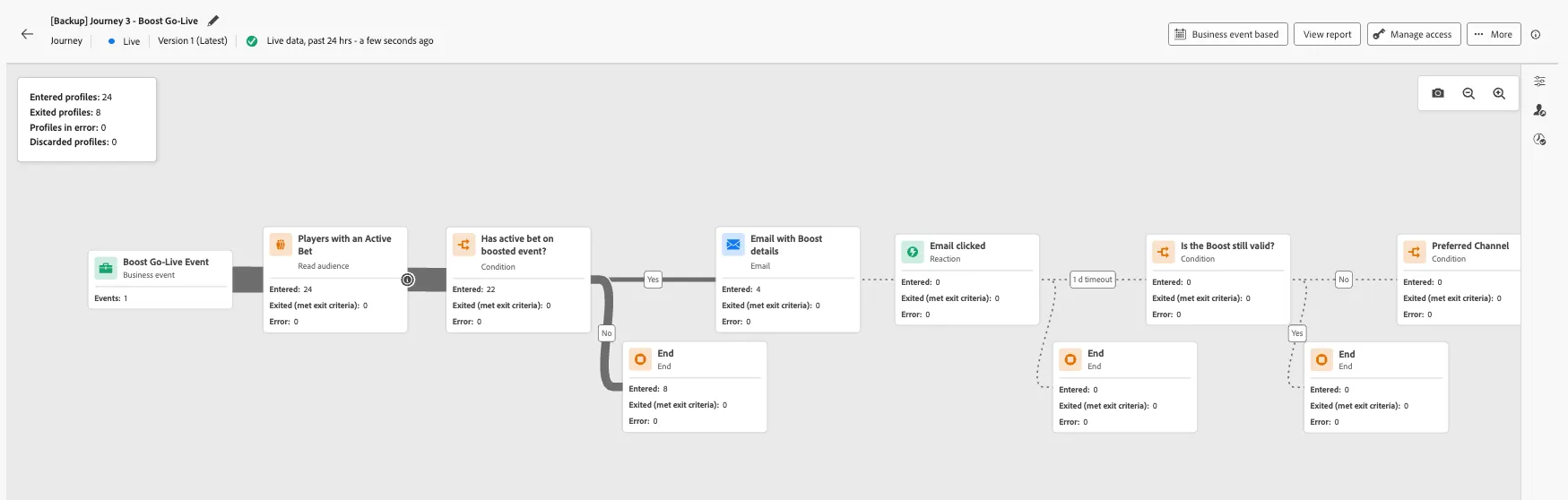Click the Preferred Channel node title
The width and height of the screenshot is (1568, 500).
1470,246
